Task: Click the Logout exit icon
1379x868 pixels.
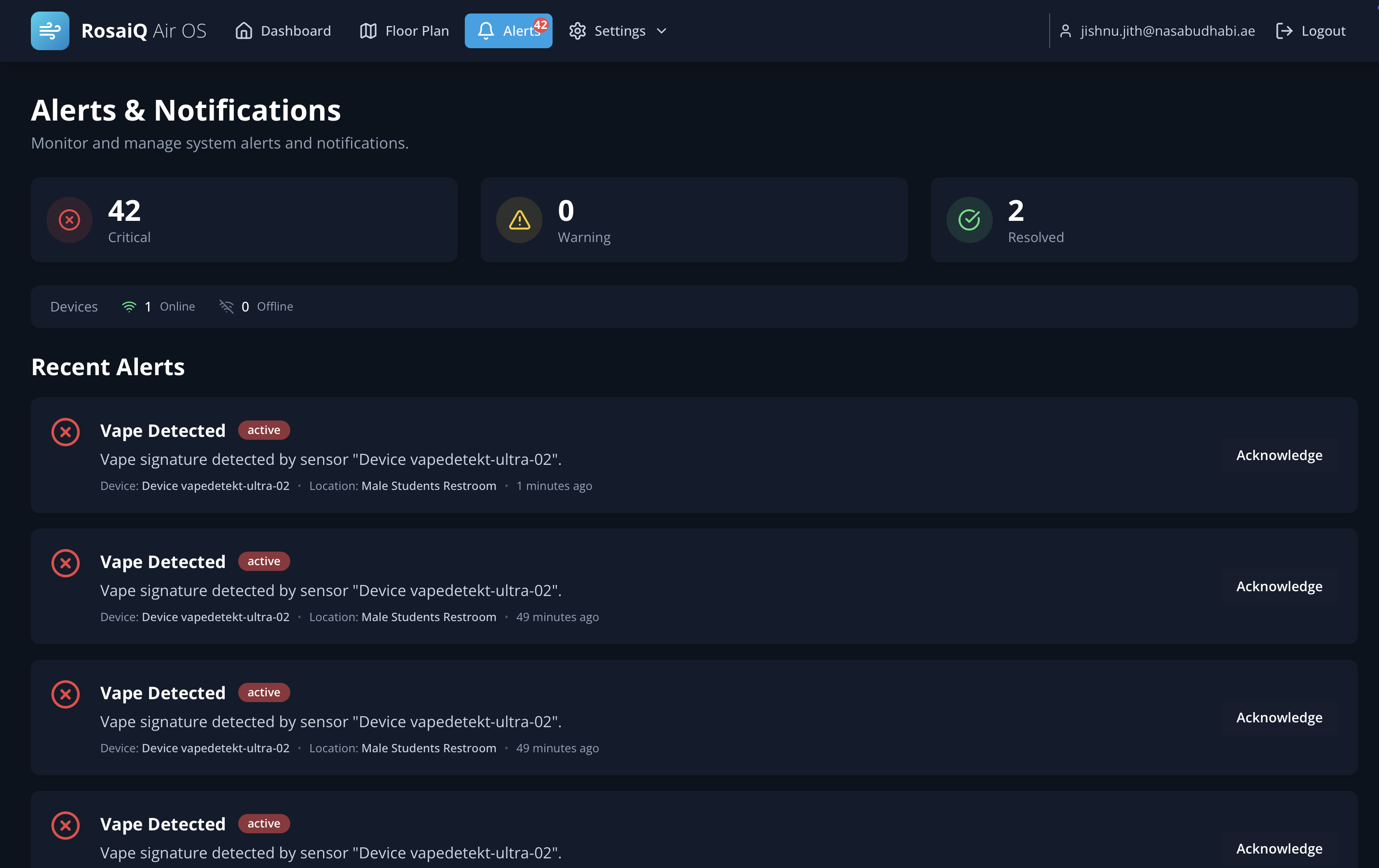Action: (x=1284, y=31)
